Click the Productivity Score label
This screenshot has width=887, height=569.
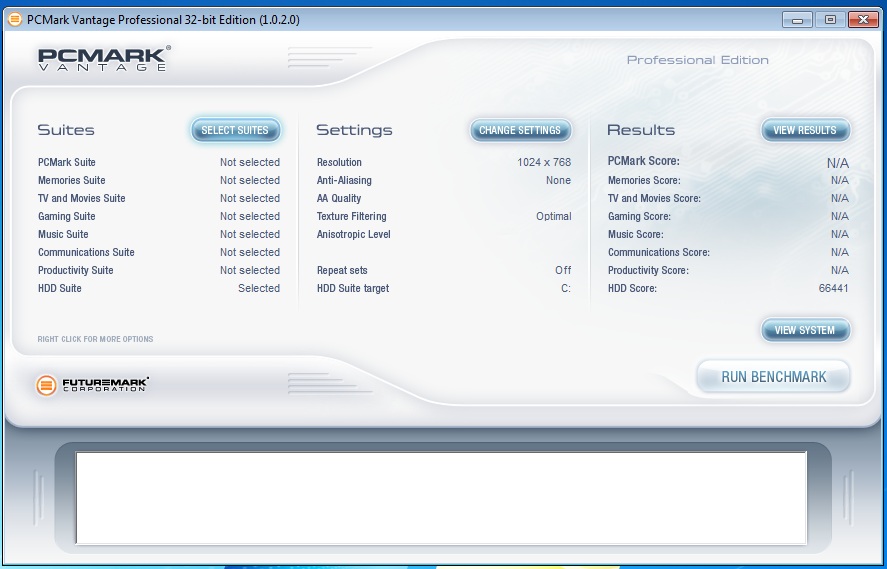648,270
